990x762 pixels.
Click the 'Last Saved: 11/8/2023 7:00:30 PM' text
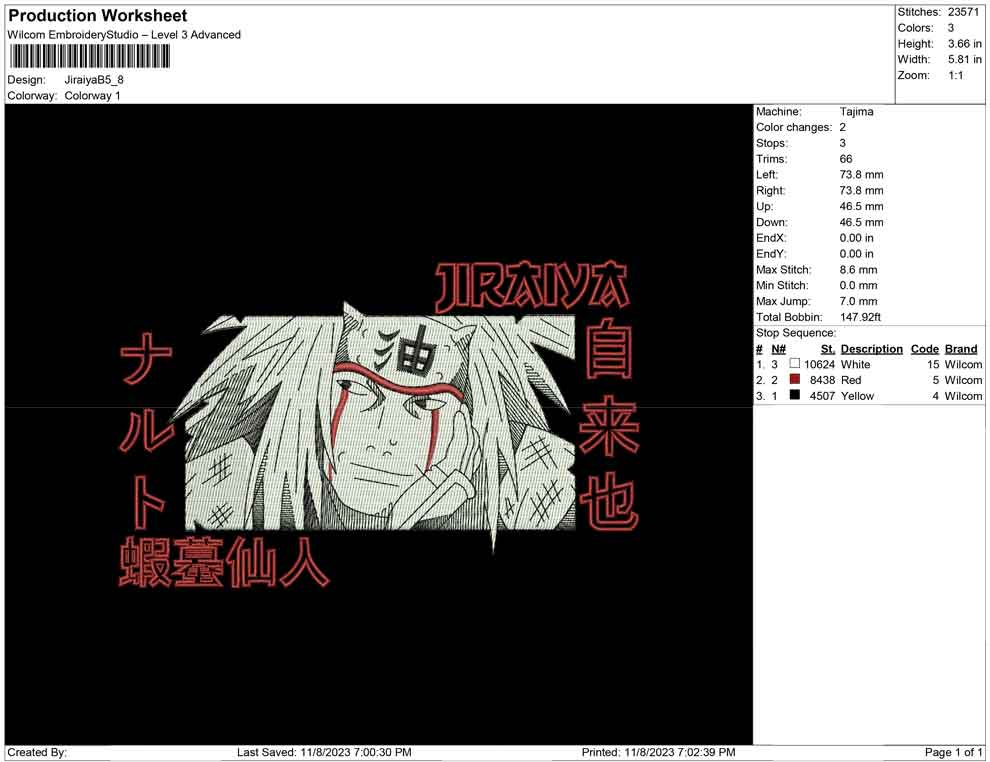tap(324, 752)
